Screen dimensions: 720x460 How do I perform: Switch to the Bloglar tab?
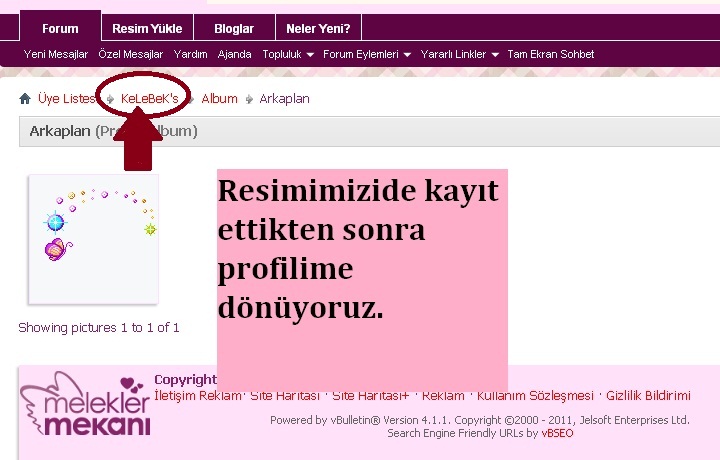[234, 28]
